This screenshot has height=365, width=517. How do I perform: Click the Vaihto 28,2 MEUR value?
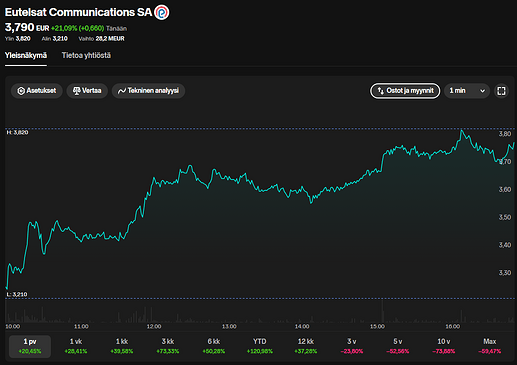click(102, 39)
